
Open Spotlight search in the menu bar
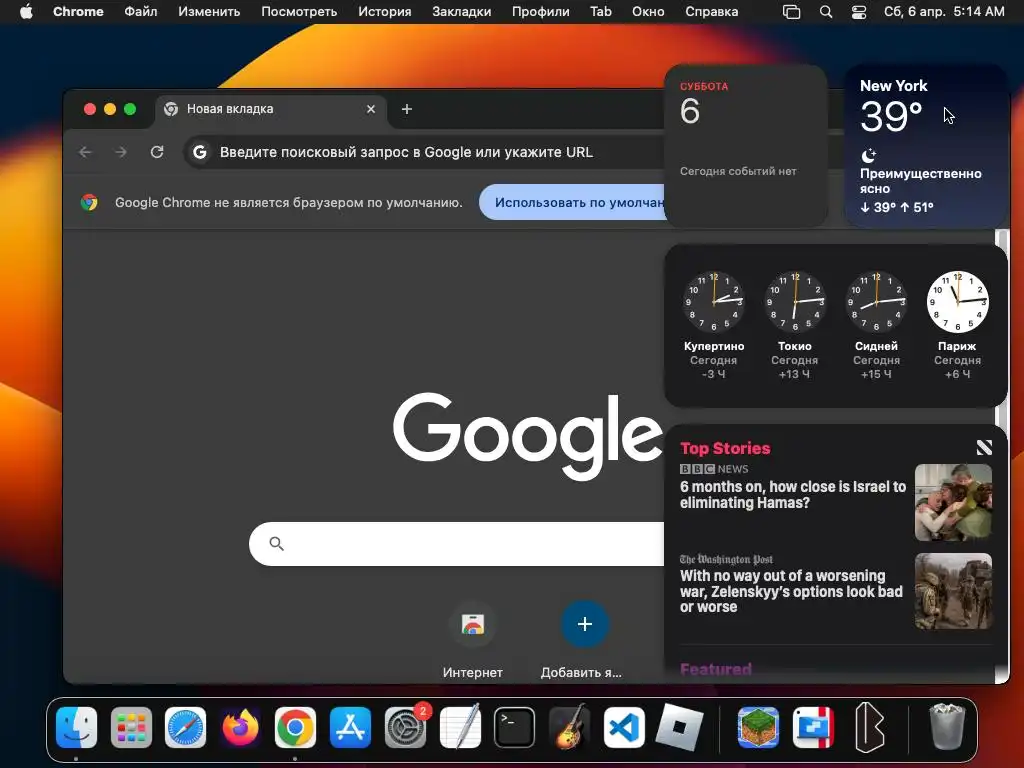click(825, 12)
